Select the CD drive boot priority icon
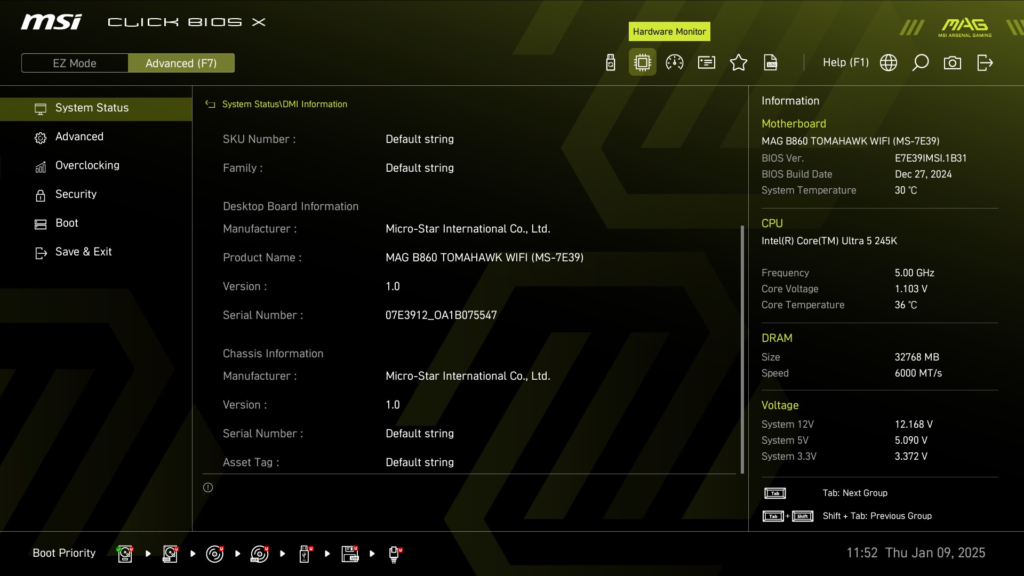This screenshot has width=1024, height=576. (214, 553)
